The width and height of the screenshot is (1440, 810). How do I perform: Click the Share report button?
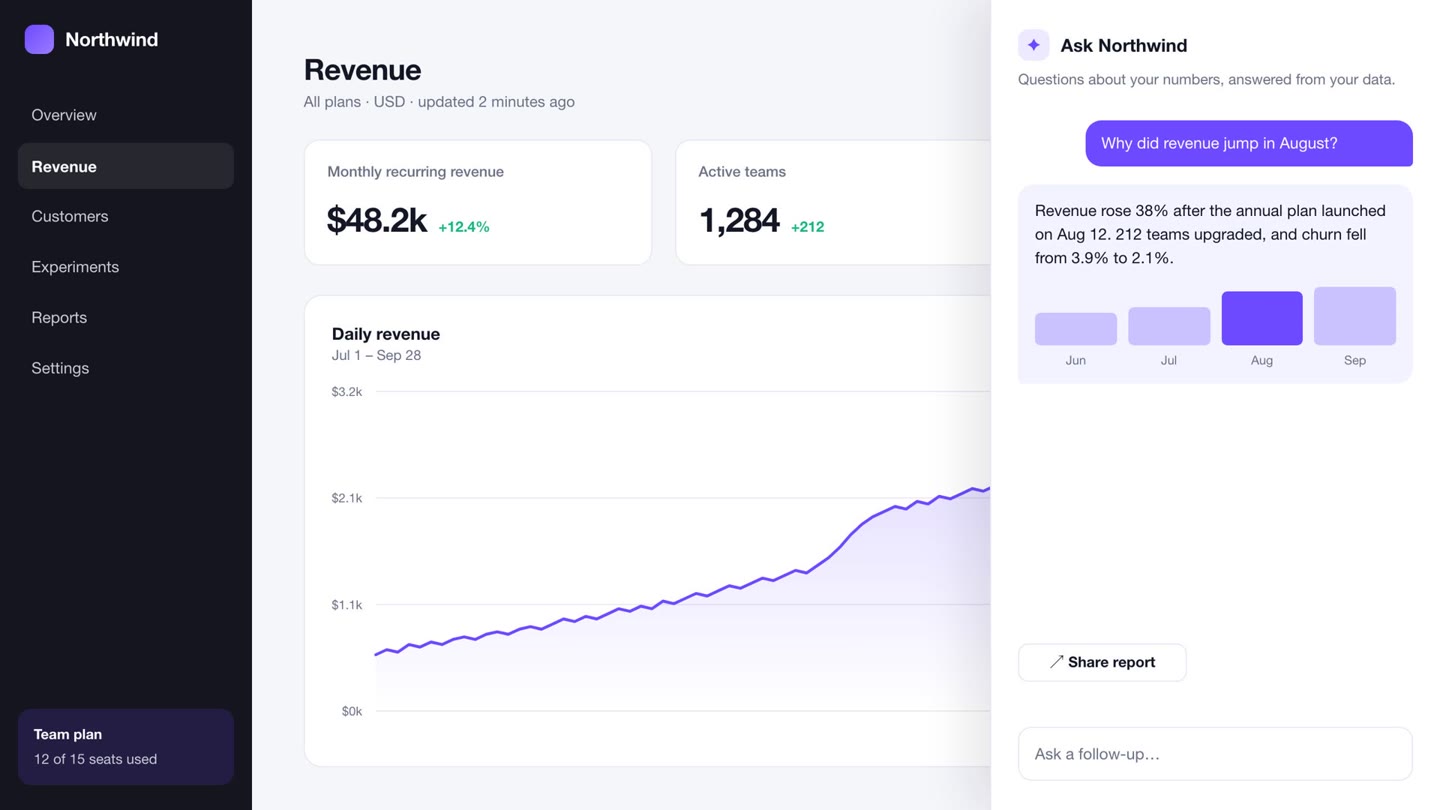click(x=1102, y=662)
